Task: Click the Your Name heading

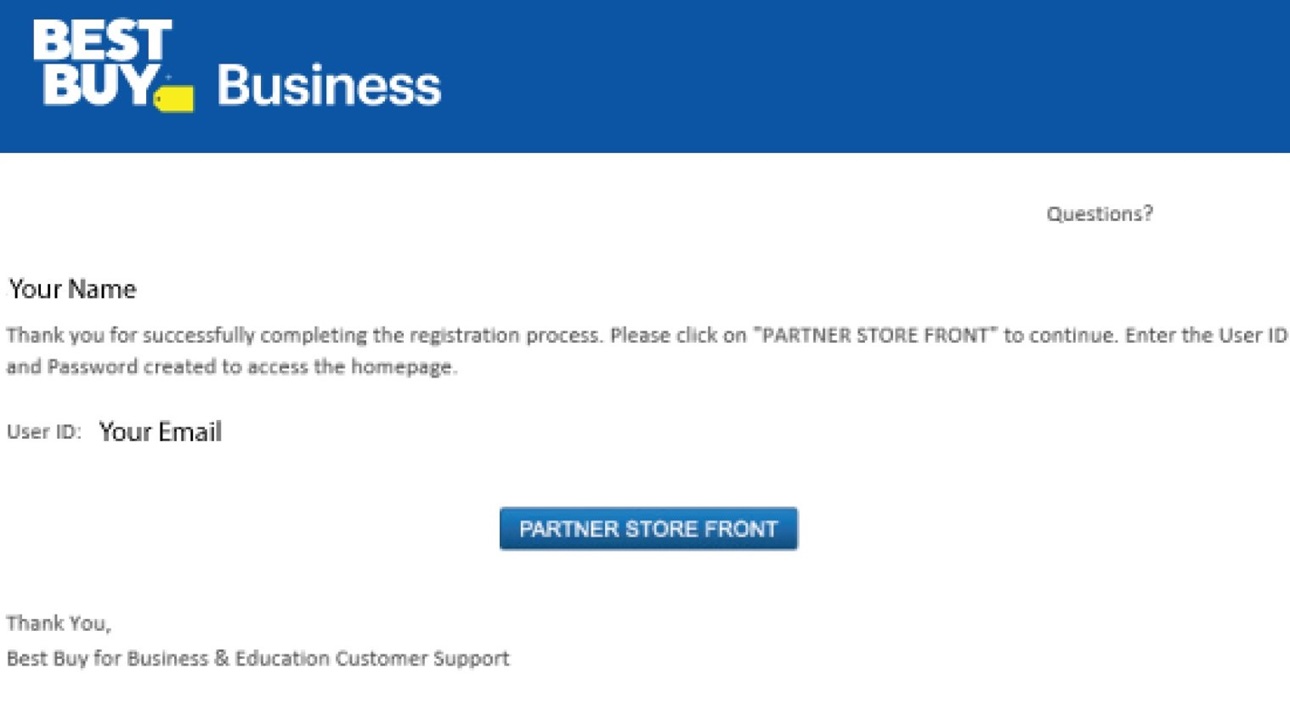Action: [x=73, y=289]
